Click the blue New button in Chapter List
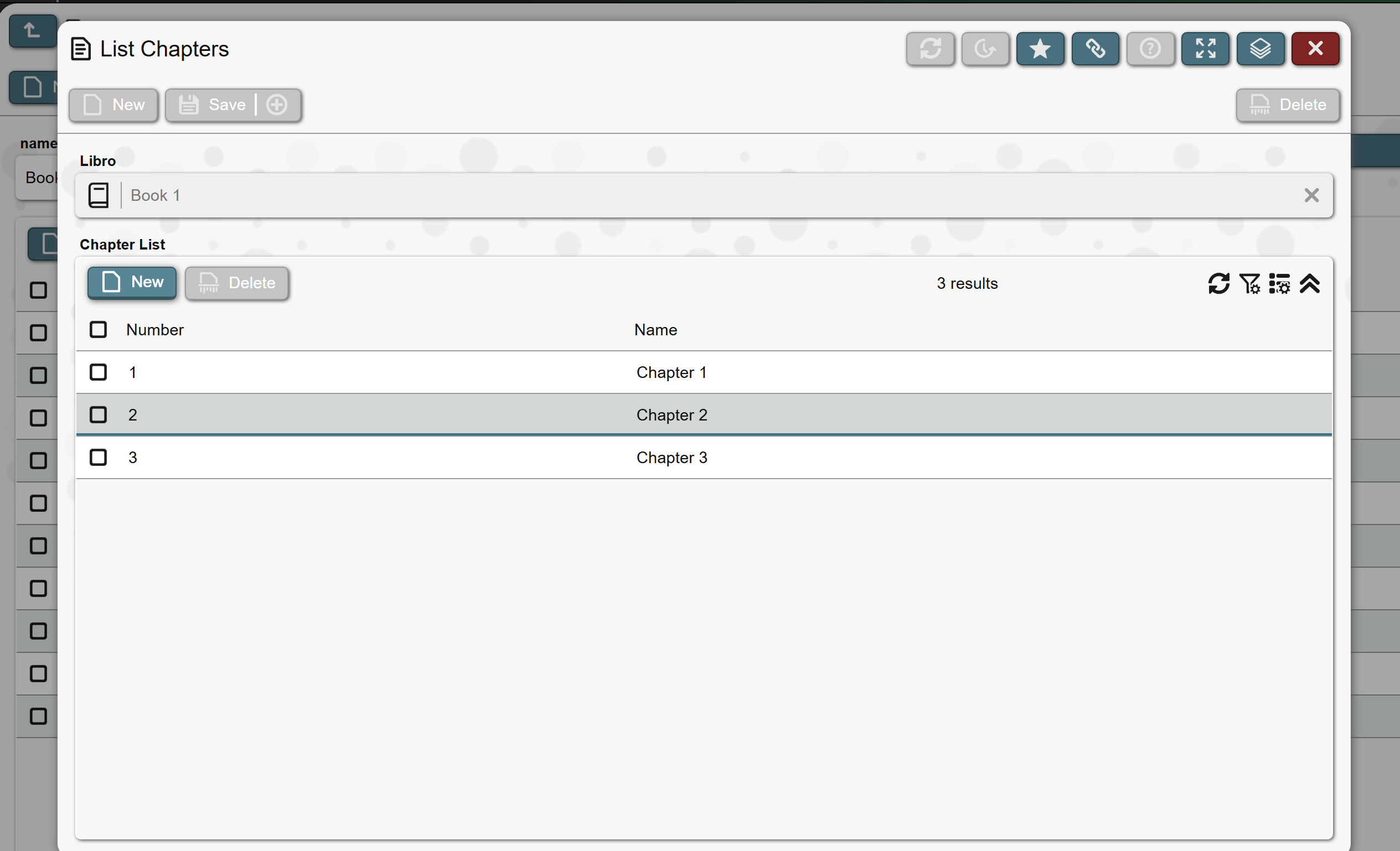This screenshot has width=1400, height=851. [132, 282]
